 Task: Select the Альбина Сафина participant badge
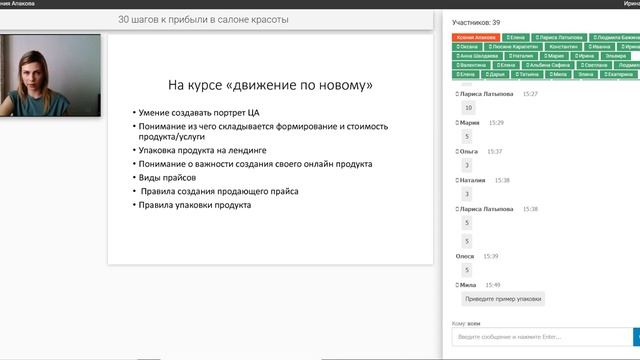548,65
